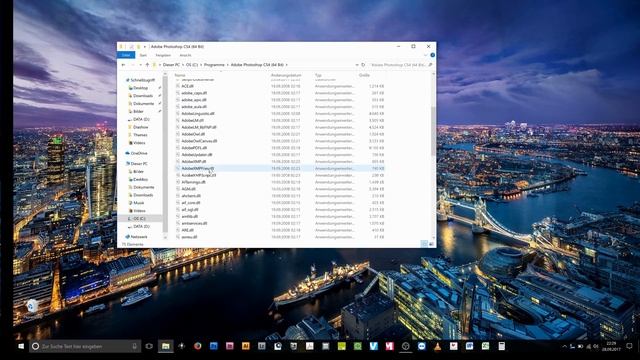Switch to large icons view in status bar
This screenshot has width=640, height=360.
(x=431, y=244)
